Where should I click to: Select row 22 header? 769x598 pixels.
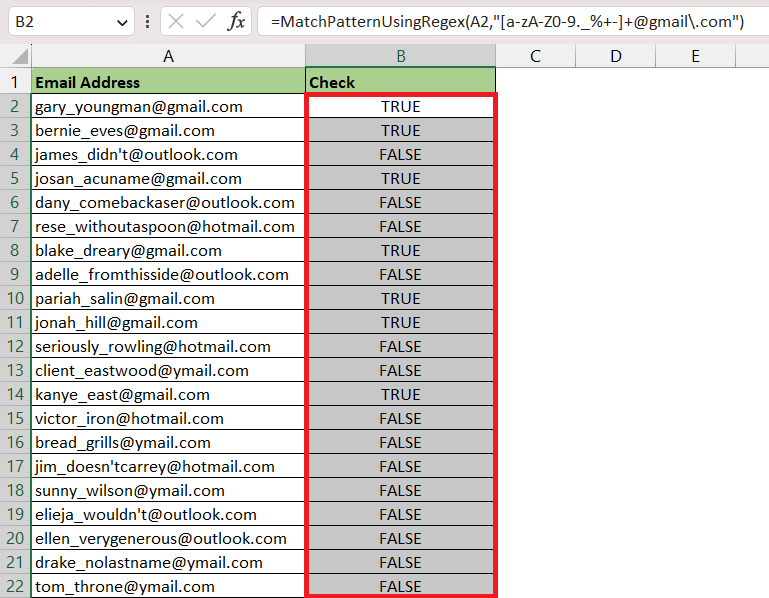[x=15, y=586]
